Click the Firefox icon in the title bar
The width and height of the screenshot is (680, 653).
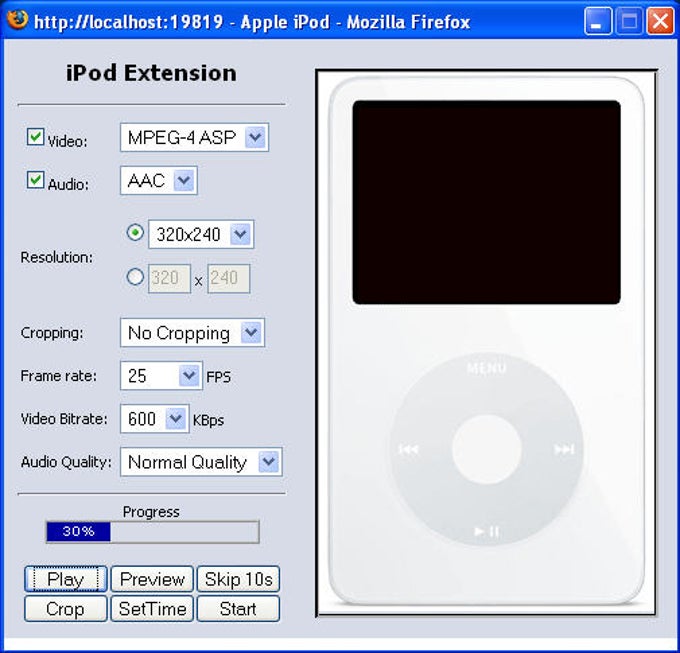[17, 20]
